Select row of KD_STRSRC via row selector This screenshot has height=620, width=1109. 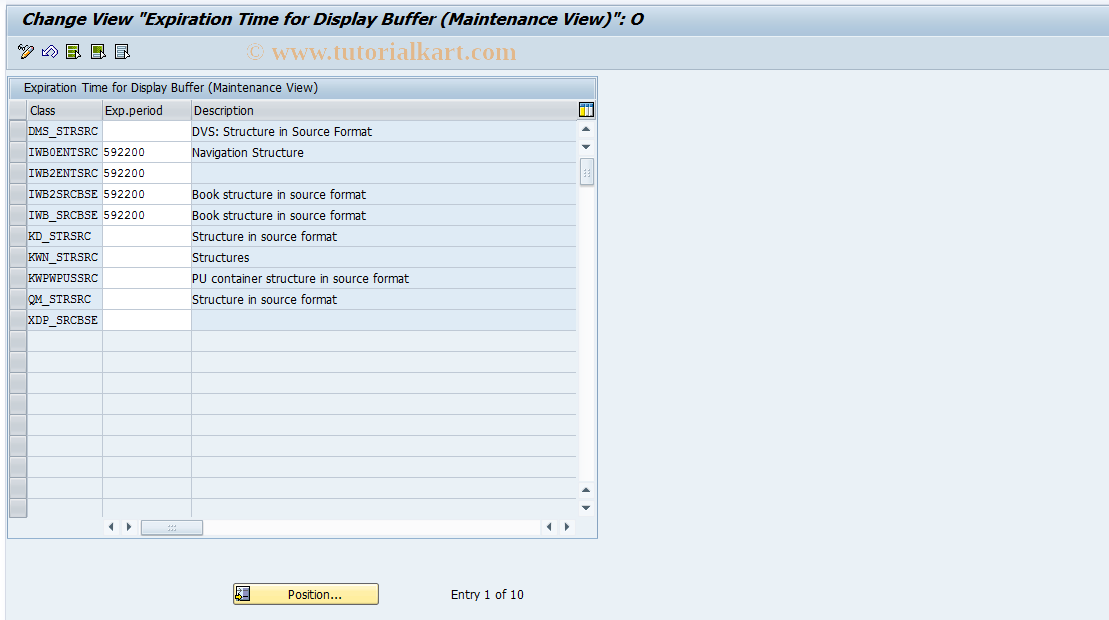[x=18, y=236]
